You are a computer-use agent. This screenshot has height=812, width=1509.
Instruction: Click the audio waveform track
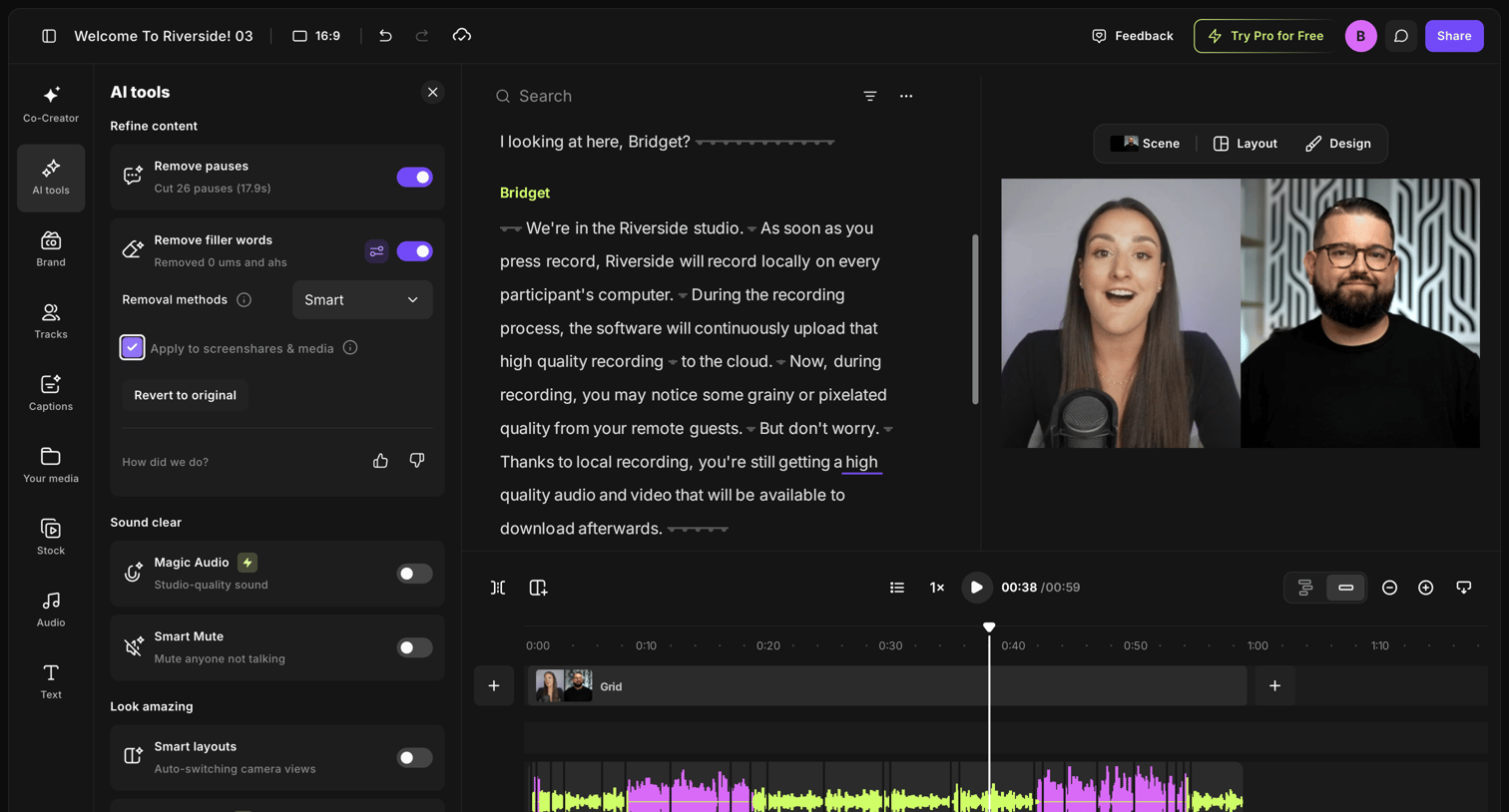pos(884,787)
